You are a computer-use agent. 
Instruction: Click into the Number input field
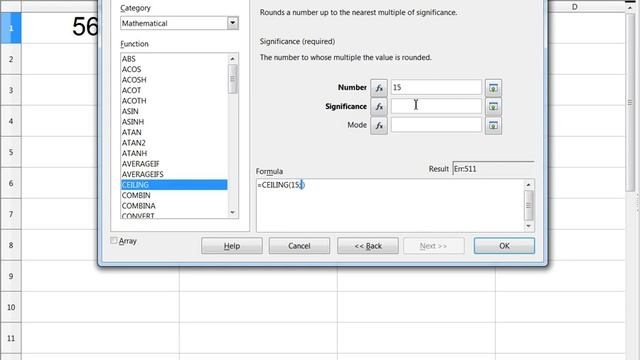[x=436, y=87]
